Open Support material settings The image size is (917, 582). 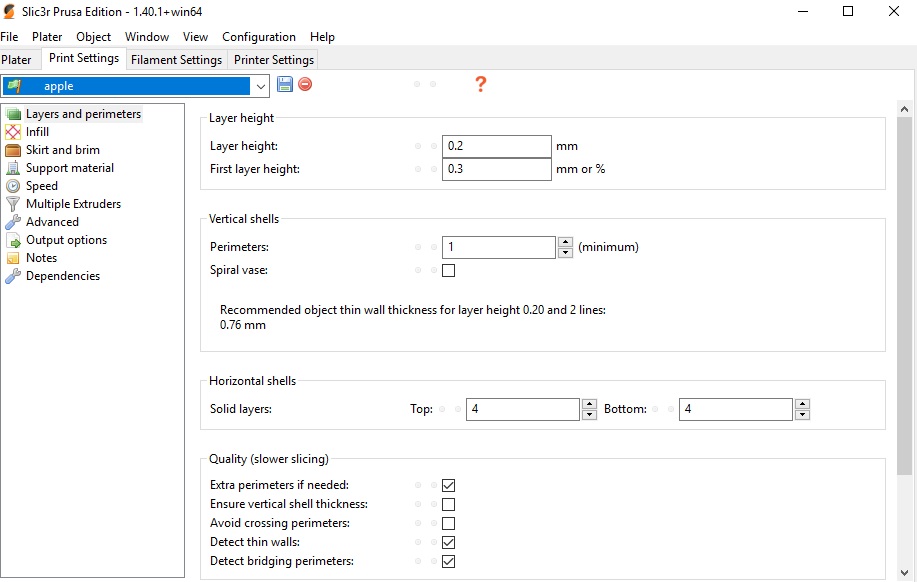69,168
